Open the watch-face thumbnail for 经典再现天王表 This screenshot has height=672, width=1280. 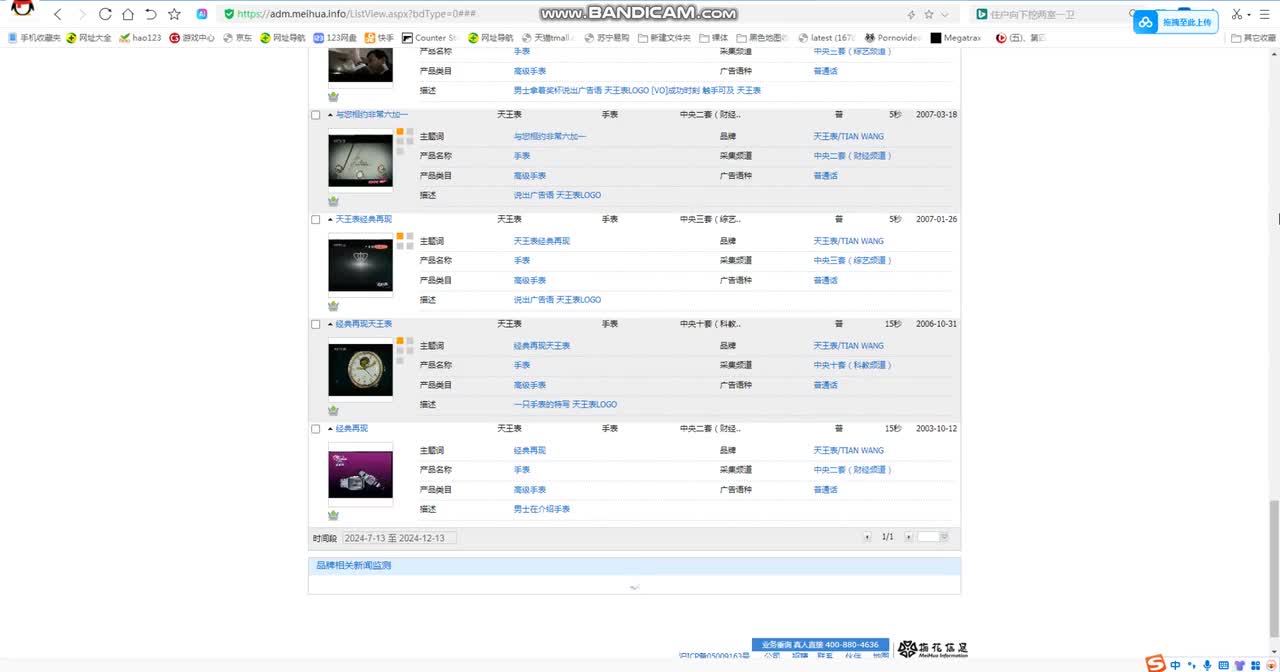(x=360, y=369)
